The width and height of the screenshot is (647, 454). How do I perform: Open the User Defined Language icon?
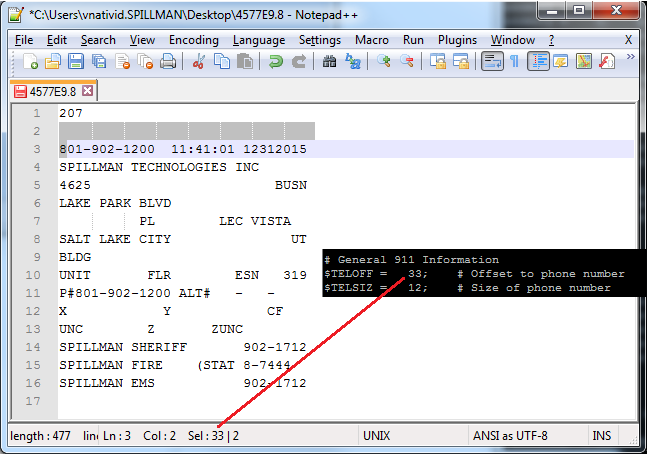click(x=561, y=61)
